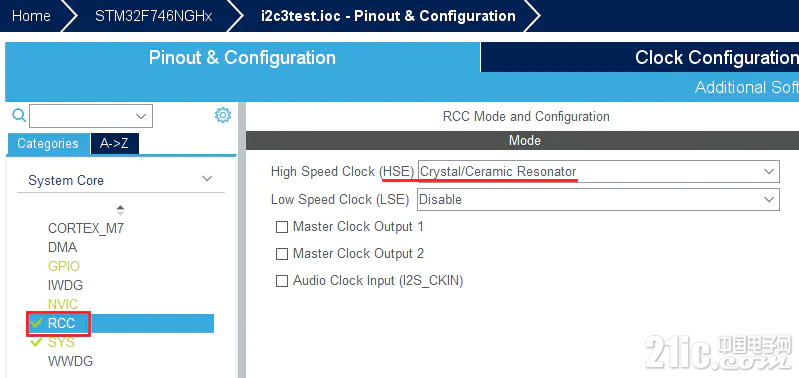Click the search magnifier icon
The width and height of the screenshot is (799, 378).
coord(19,116)
